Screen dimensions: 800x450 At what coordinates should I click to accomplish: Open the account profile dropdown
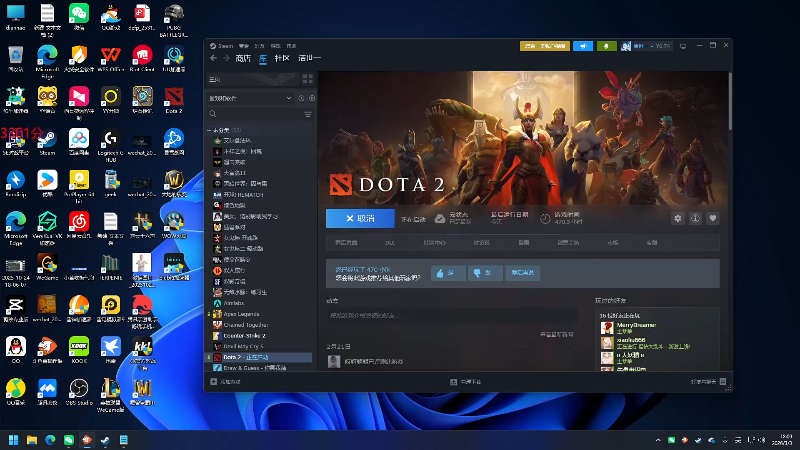point(646,46)
